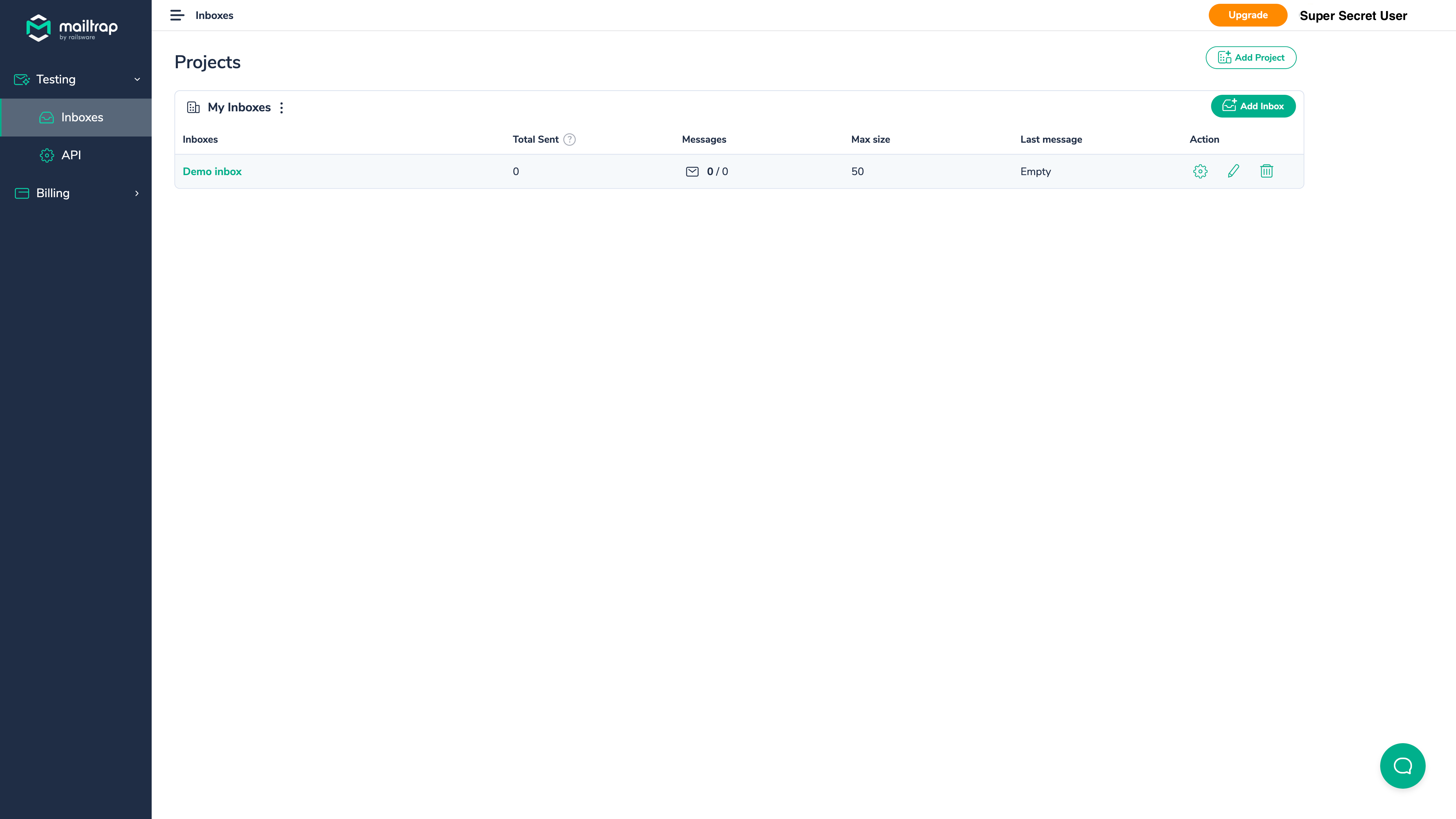The width and height of the screenshot is (1456, 819).
Task: Click the Total Sent help question icon
Action: coord(570,140)
